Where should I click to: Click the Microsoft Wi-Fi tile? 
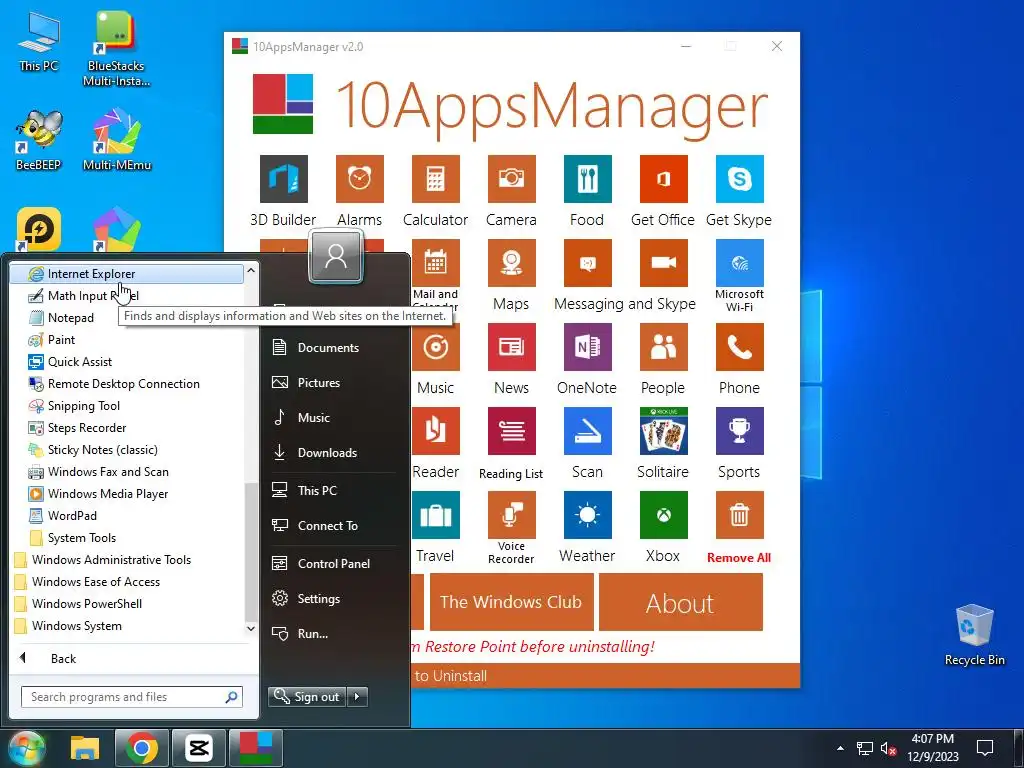tap(739, 263)
